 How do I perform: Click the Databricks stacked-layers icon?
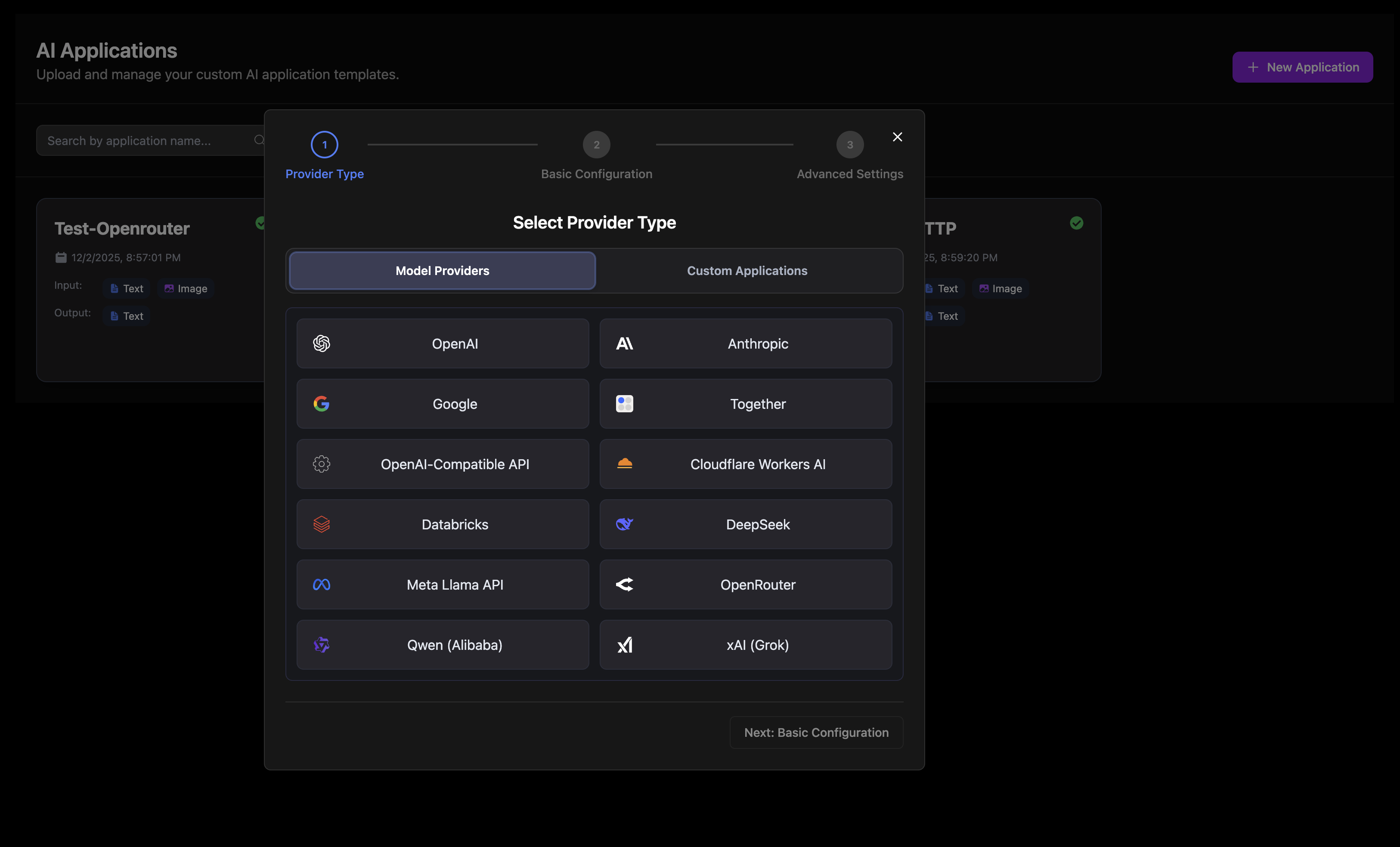coord(322,524)
